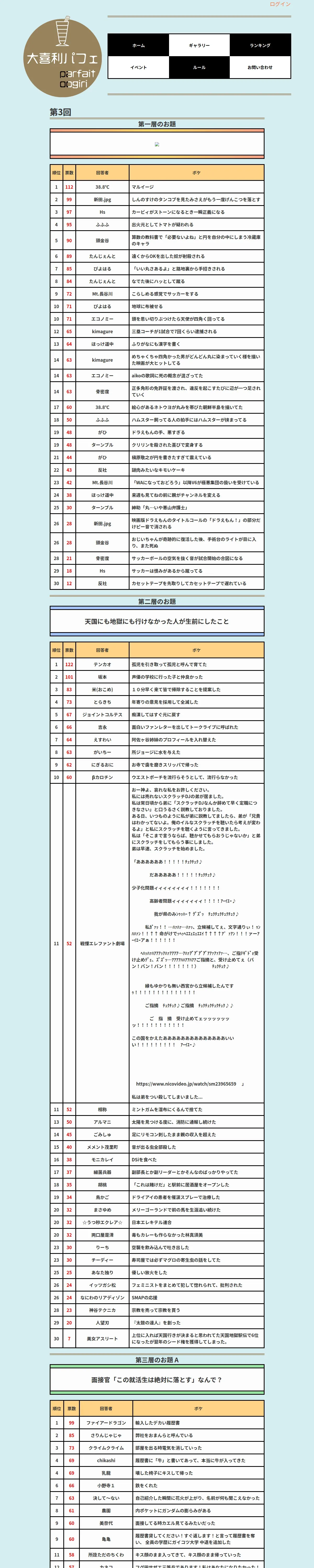Click answerer 骨密度 with 63 votes
The width and height of the screenshot is (314, 1568).
pyautogui.click(x=102, y=391)
